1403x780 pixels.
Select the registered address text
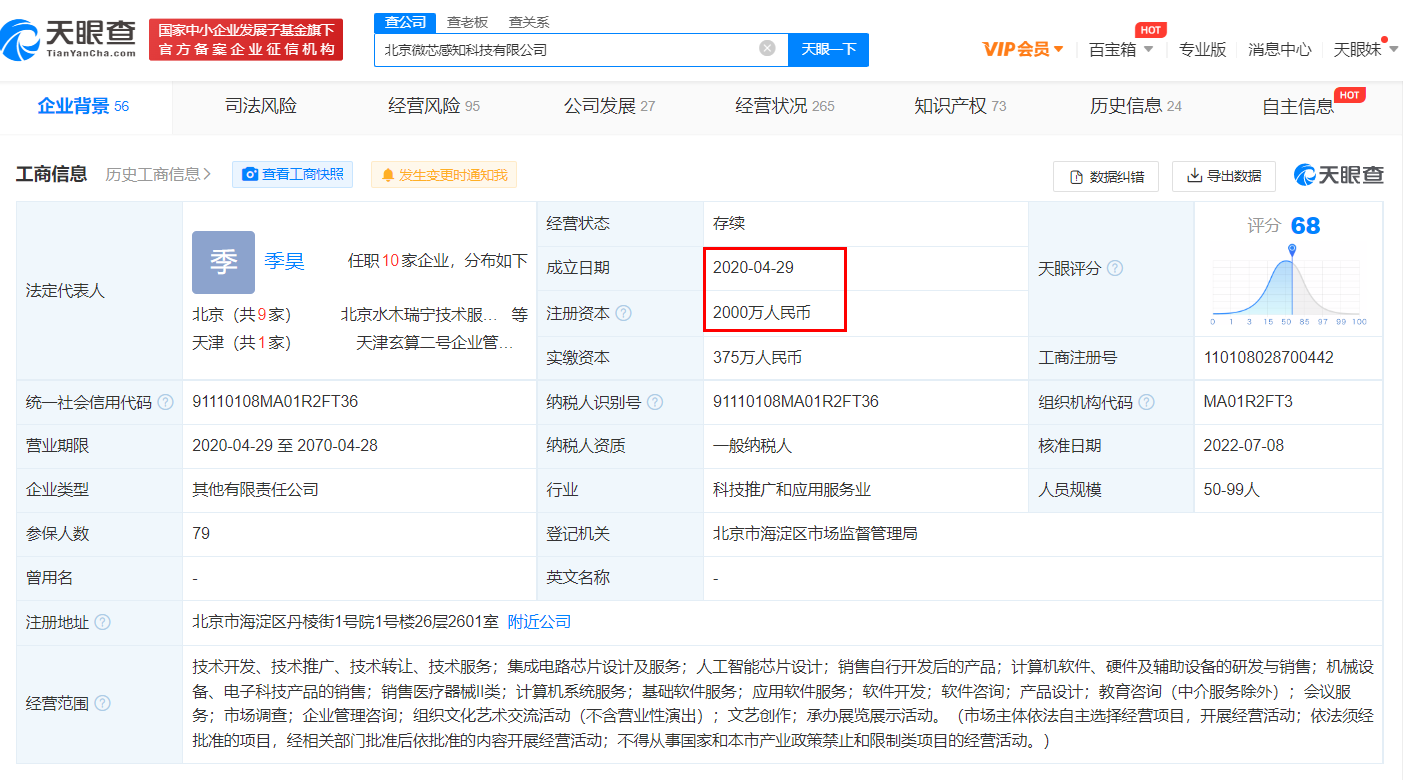click(x=345, y=622)
